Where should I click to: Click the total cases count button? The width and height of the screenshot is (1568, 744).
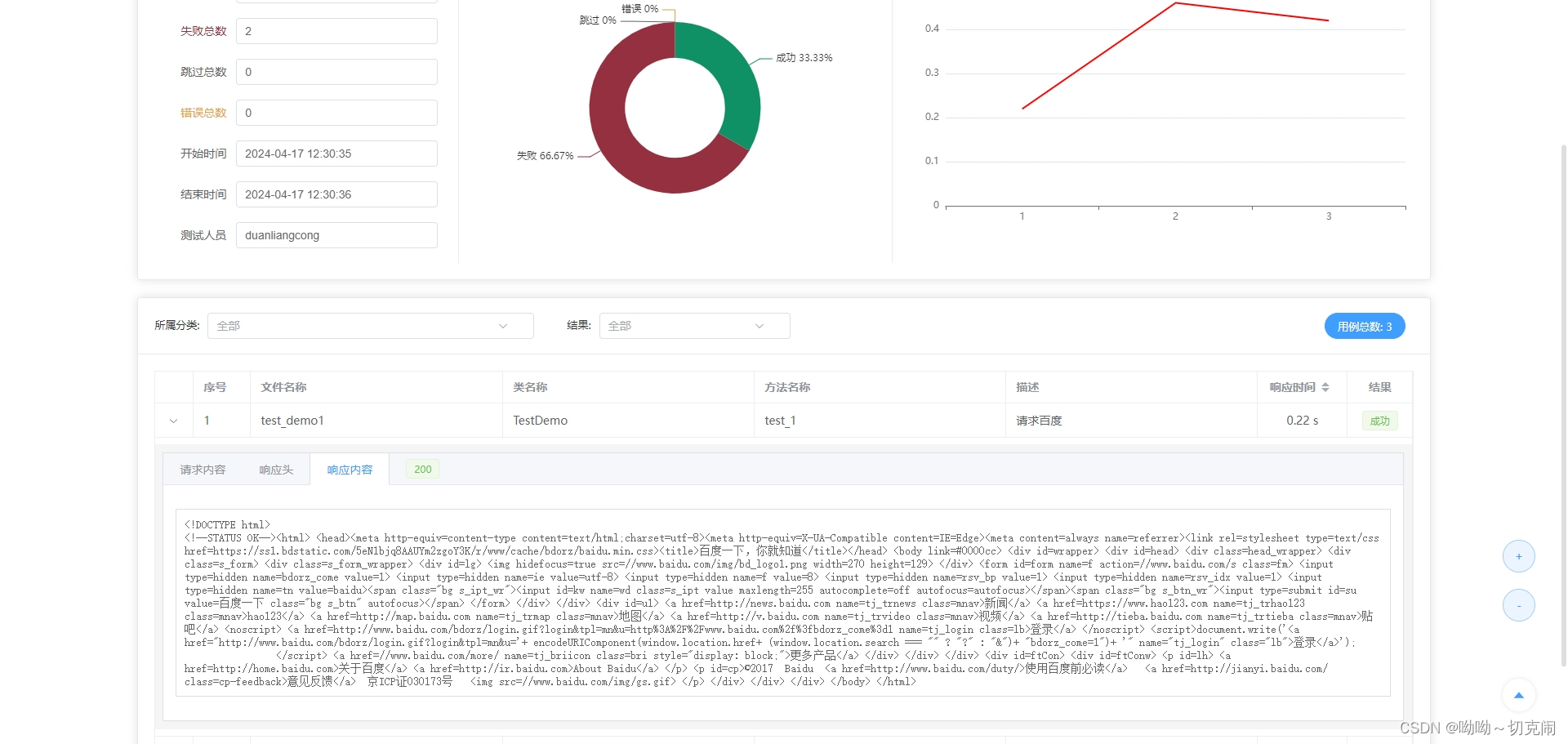tap(1364, 326)
